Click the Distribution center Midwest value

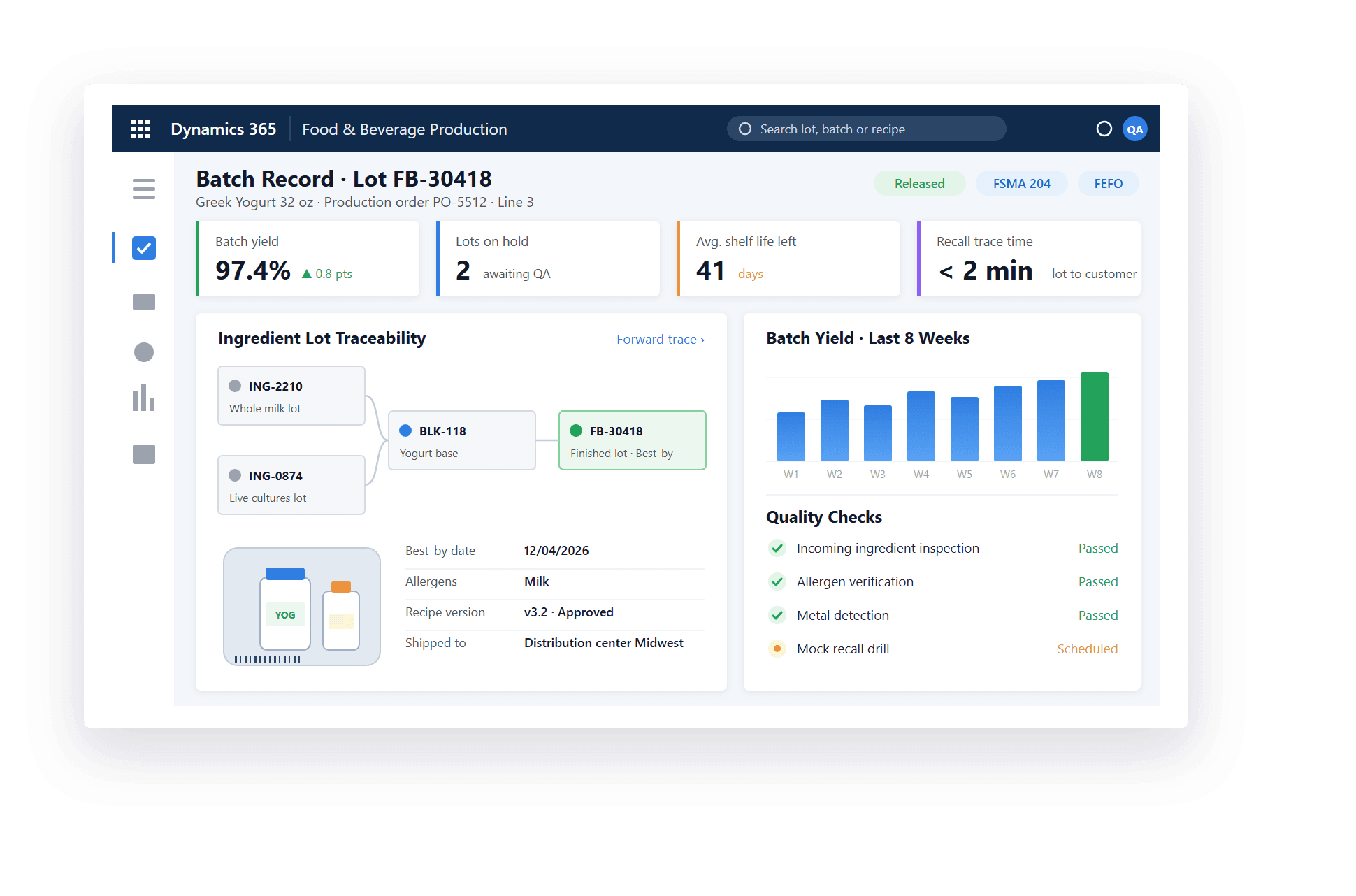click(604, 643)
